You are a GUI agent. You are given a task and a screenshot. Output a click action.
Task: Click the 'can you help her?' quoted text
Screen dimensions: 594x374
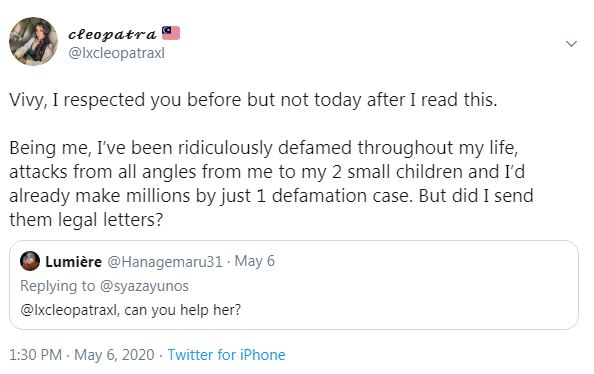[x=182, y=310]
